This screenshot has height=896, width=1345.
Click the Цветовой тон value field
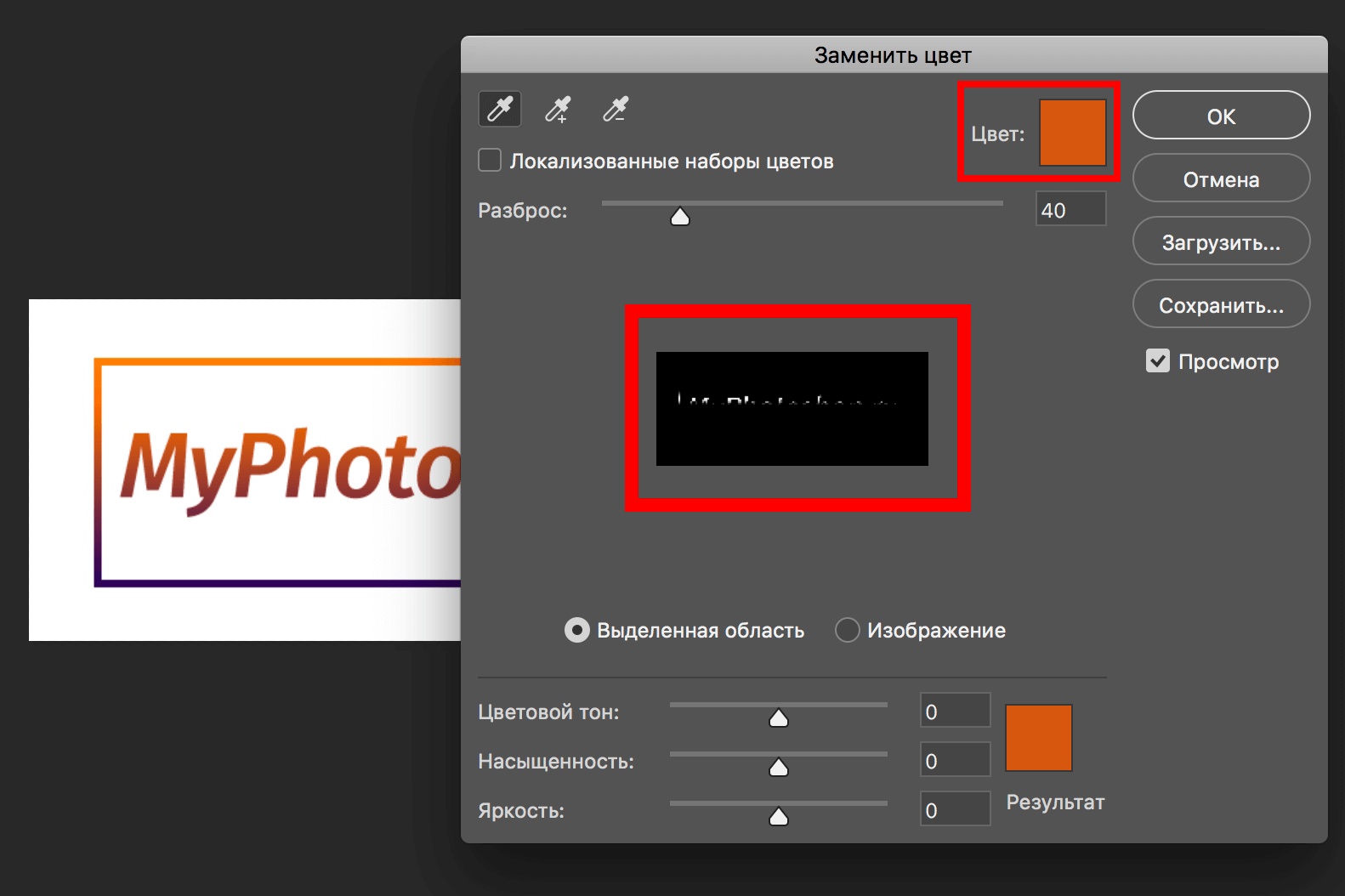[x=956, y=711]
